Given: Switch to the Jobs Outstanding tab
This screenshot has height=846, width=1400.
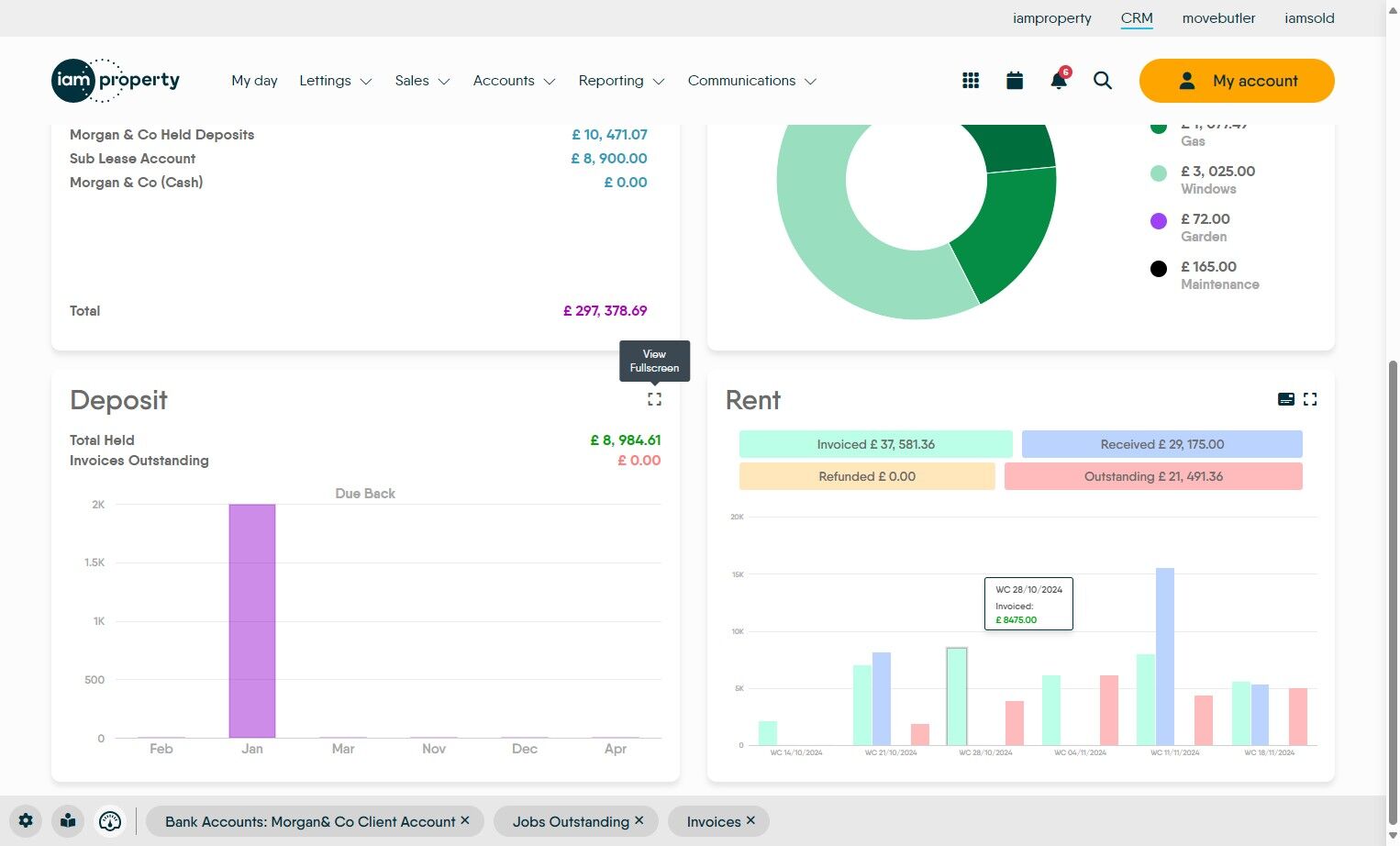Looking at the screenshot, I should (x=571, y=821).
